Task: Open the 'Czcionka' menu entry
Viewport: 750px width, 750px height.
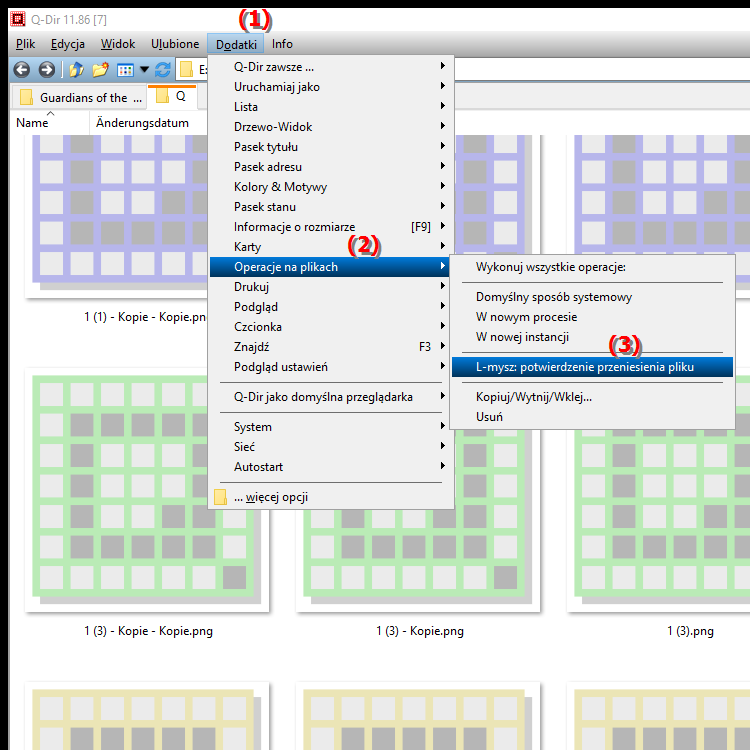Action: [x=331, y=327]
